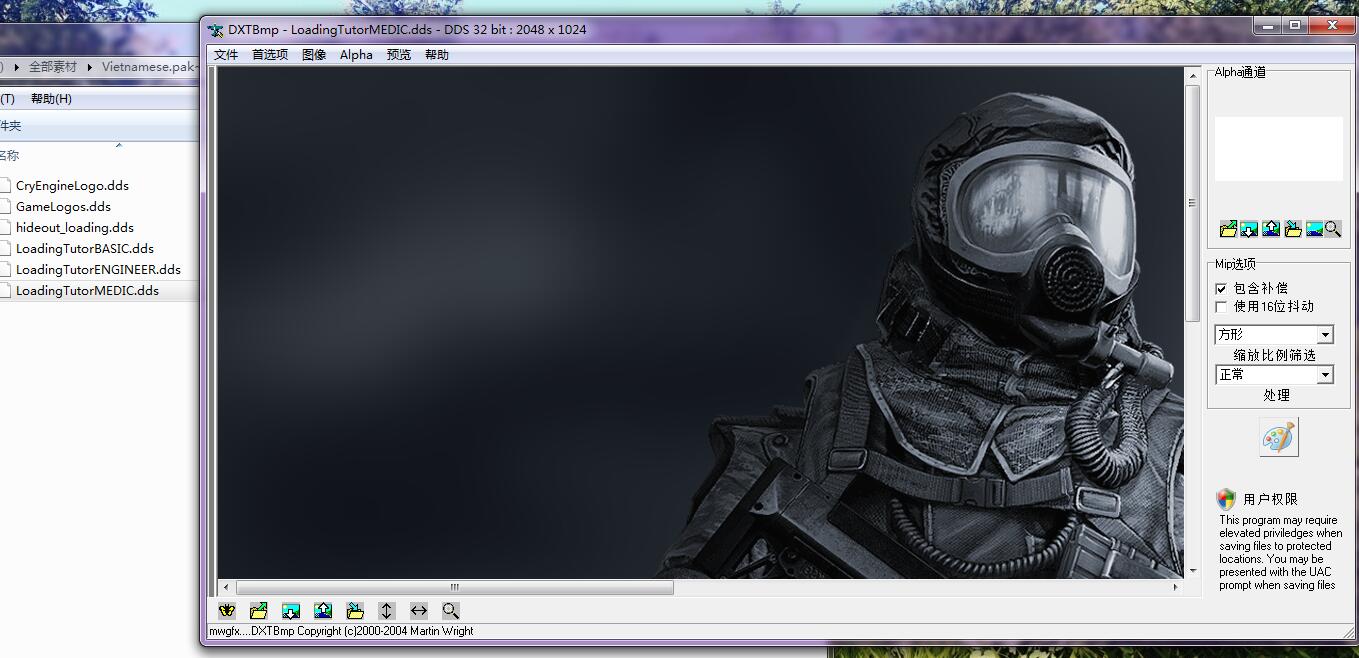This screenshot has height=658, width=1359.
Task: Click vertical scrollbar up arrow of image view
Action: pos(1192,75)
